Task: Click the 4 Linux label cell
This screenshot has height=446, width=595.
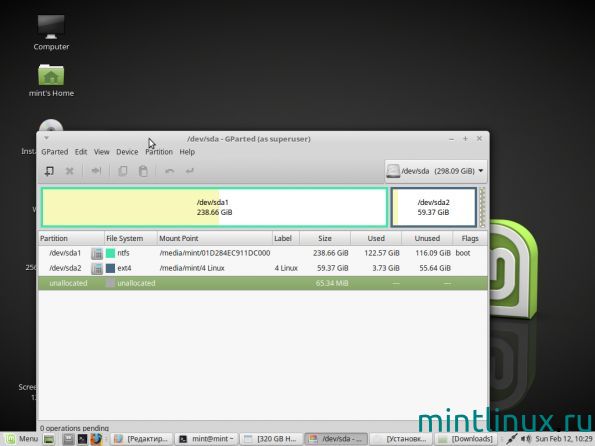Action: [286, 268]
